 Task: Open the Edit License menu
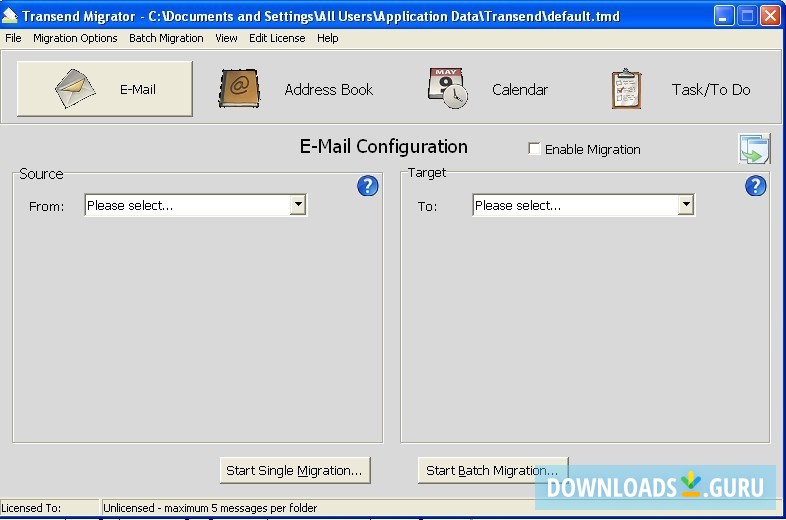coord(277,38)
